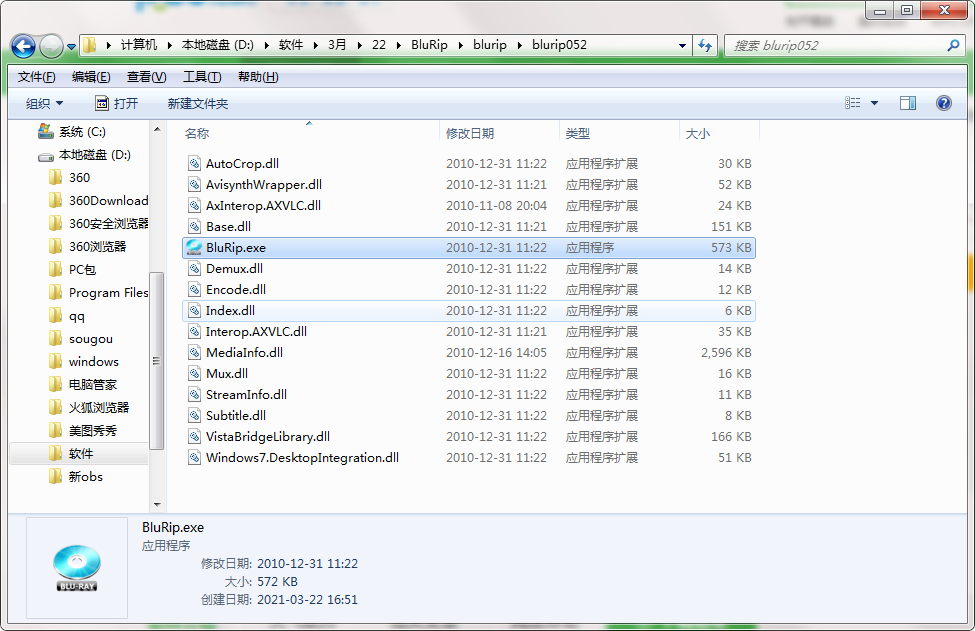Open the 360Download folder in the sidebar

pos(98,201)
